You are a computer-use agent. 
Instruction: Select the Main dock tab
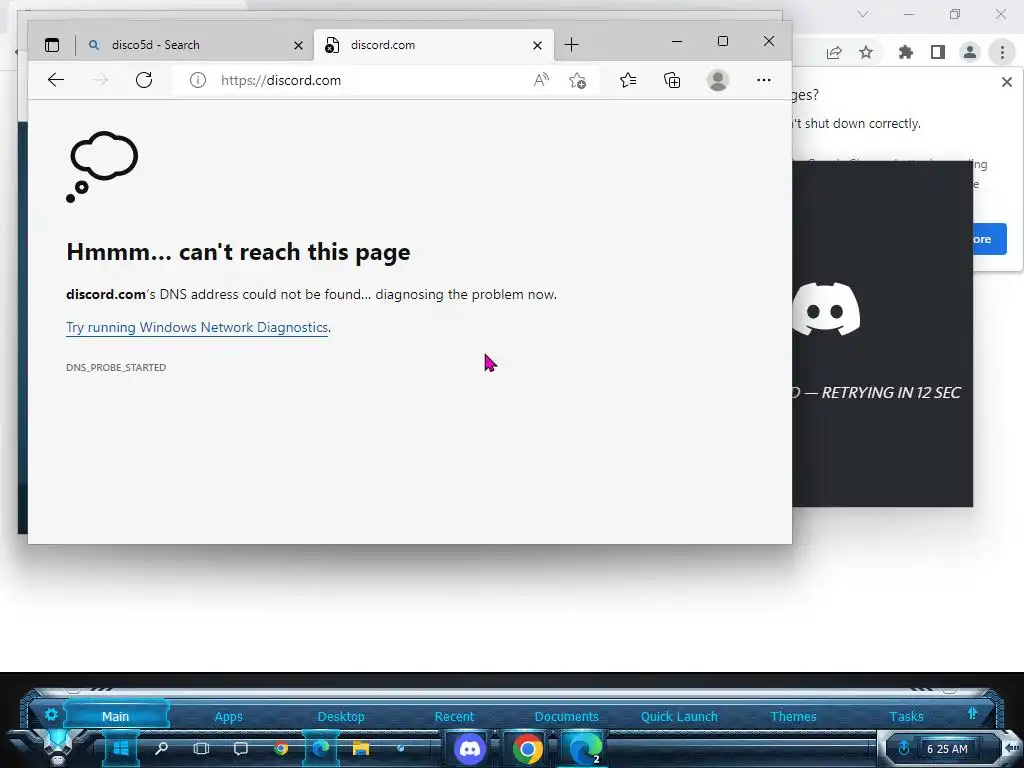pyautogui.click(x=116, y=716)
